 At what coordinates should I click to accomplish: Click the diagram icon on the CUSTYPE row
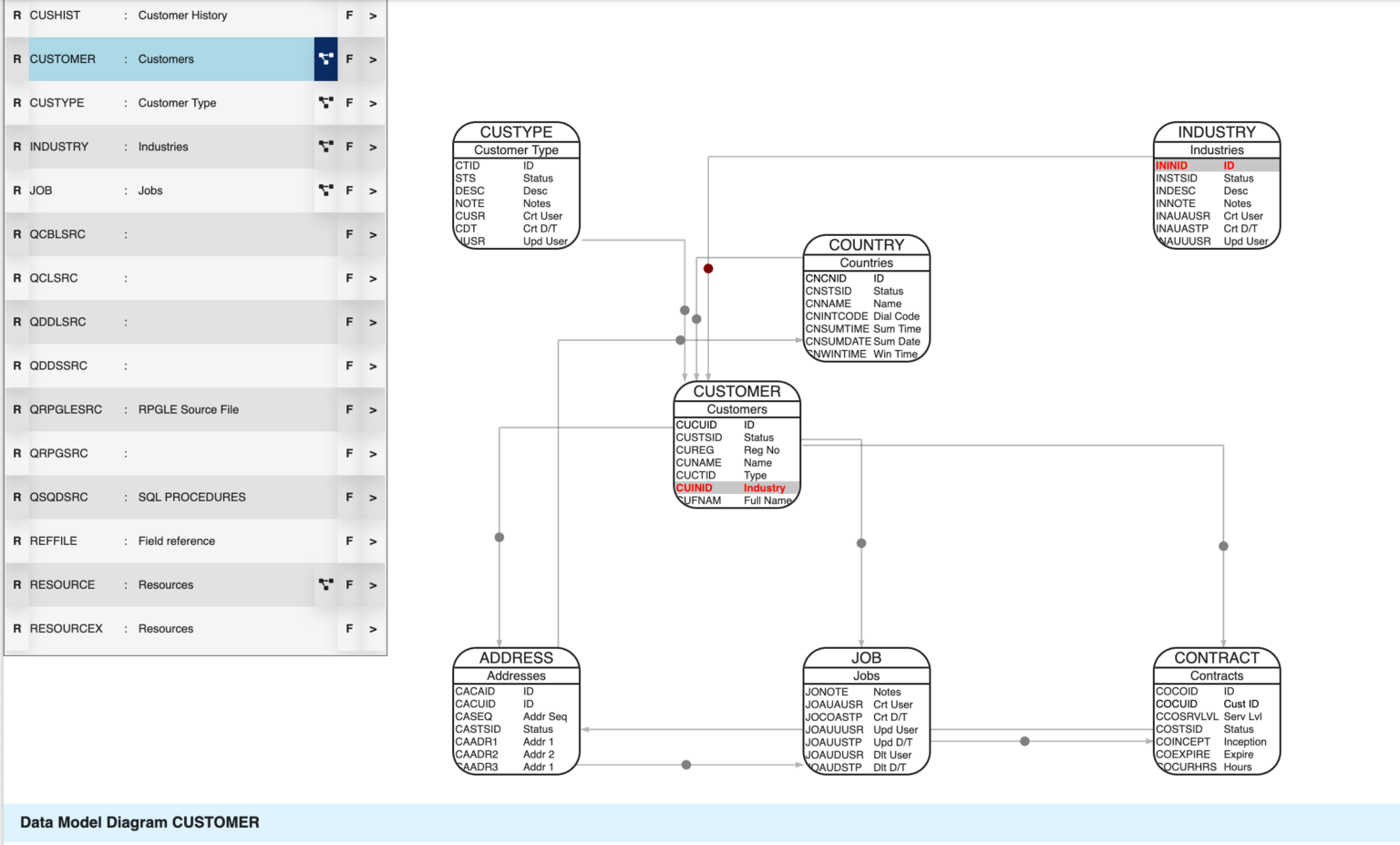point(325,102)
